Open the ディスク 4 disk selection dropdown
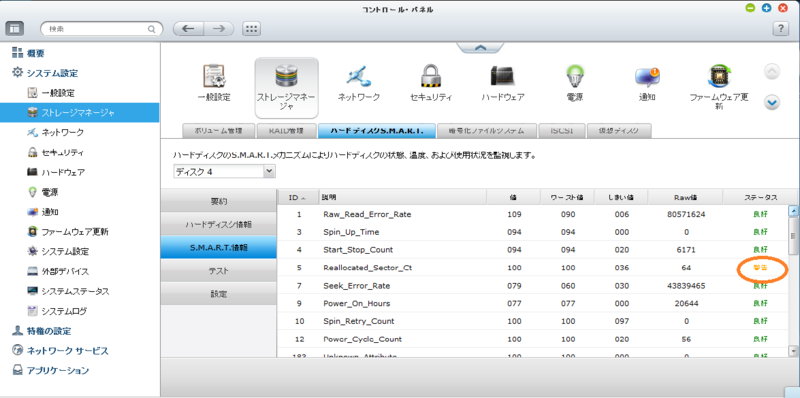 click(x=224, y=172)
